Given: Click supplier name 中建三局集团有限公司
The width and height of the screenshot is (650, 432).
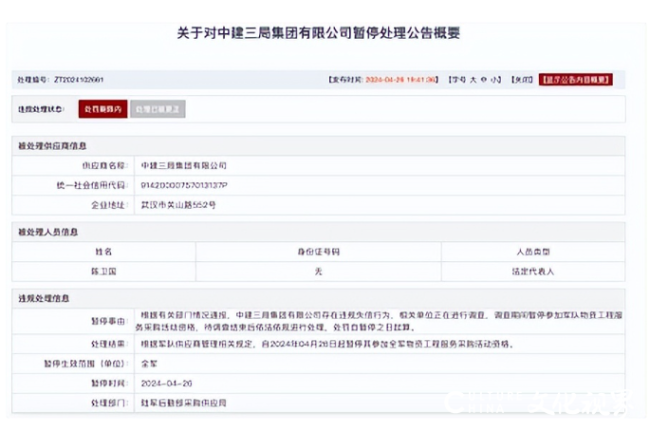Looking at the screenshot, I should click(x=184, y=164).
